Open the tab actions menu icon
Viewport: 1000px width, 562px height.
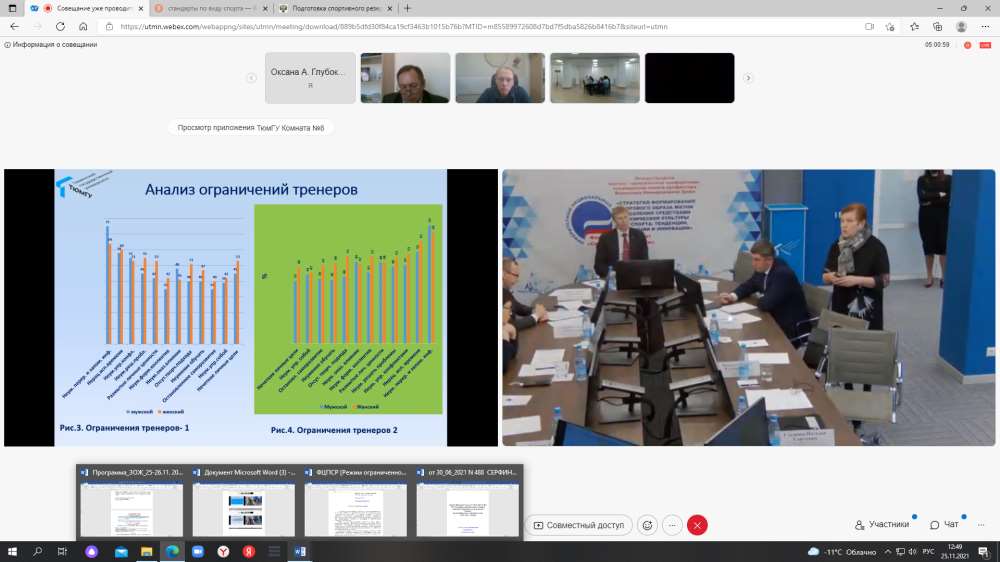coord(12,8)
